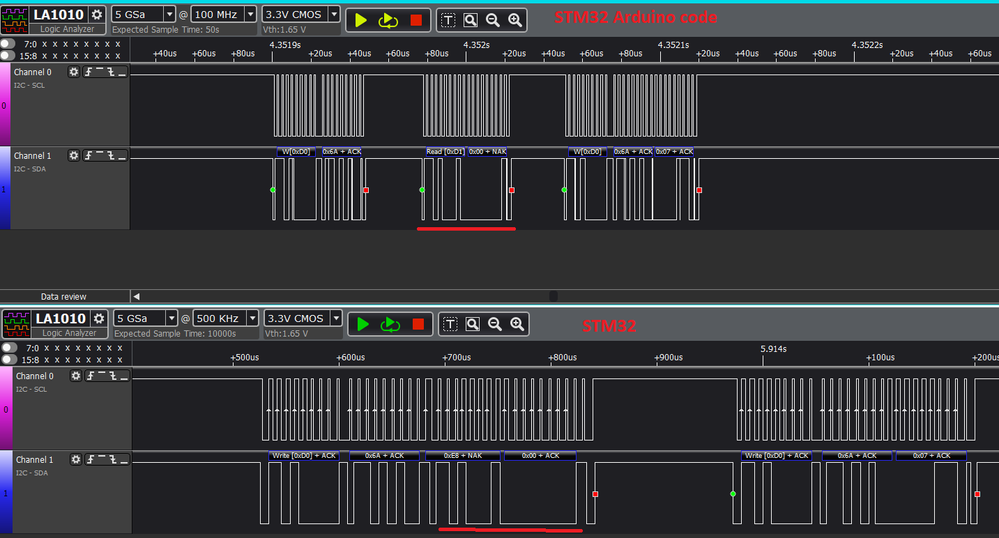This screenshot has height=538, width=999.
Task: Click I2C - SCL label in bottom window
Action: (x=31, y=389)
